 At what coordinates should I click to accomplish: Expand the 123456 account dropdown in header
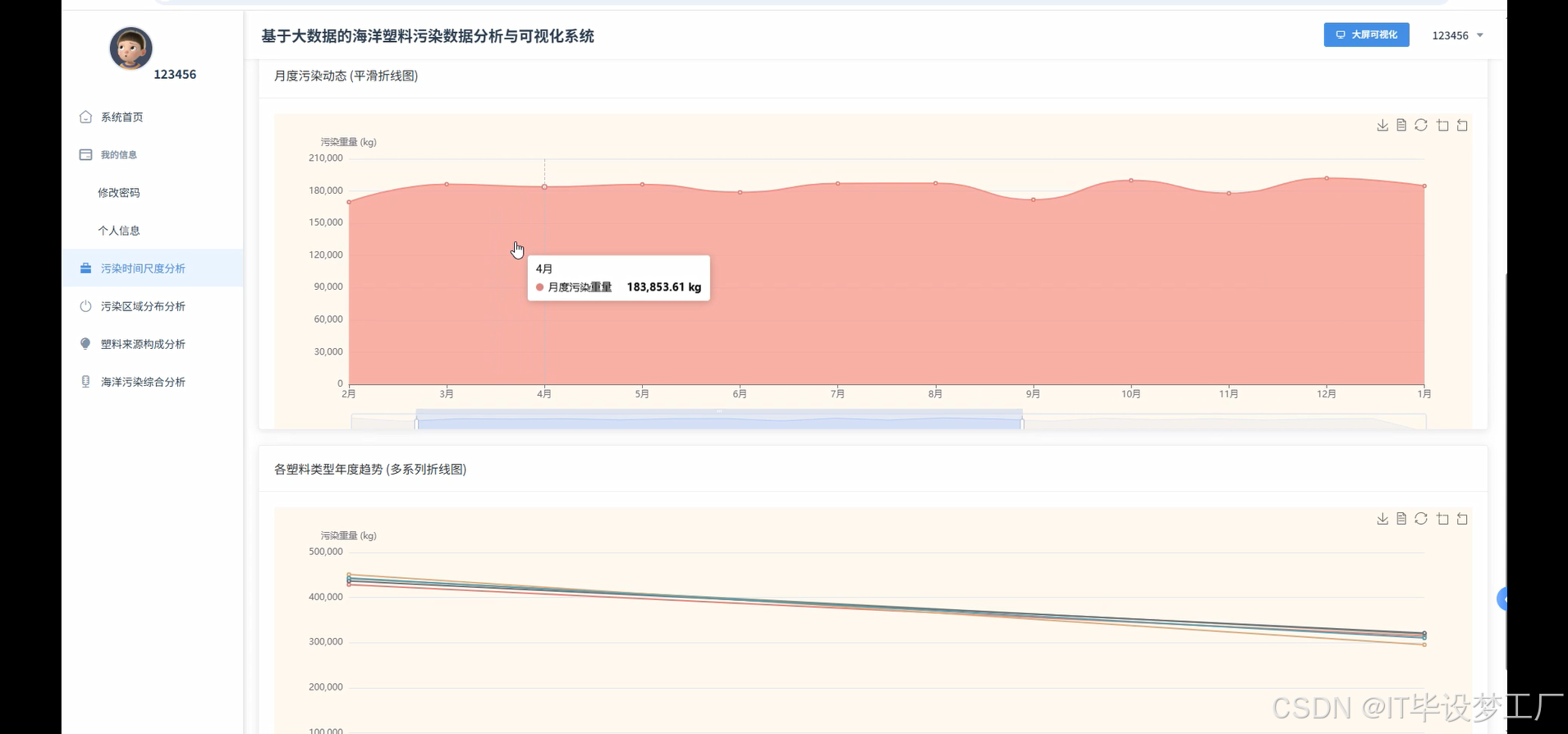(x=1457, y=35)
